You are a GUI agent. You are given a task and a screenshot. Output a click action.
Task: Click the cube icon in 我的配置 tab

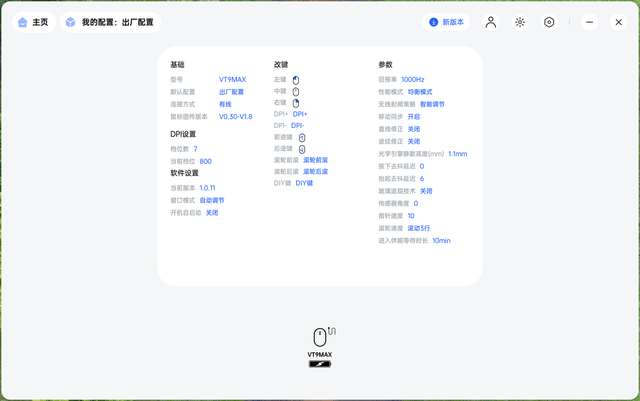pyautogui.click(x=71, y=22)
